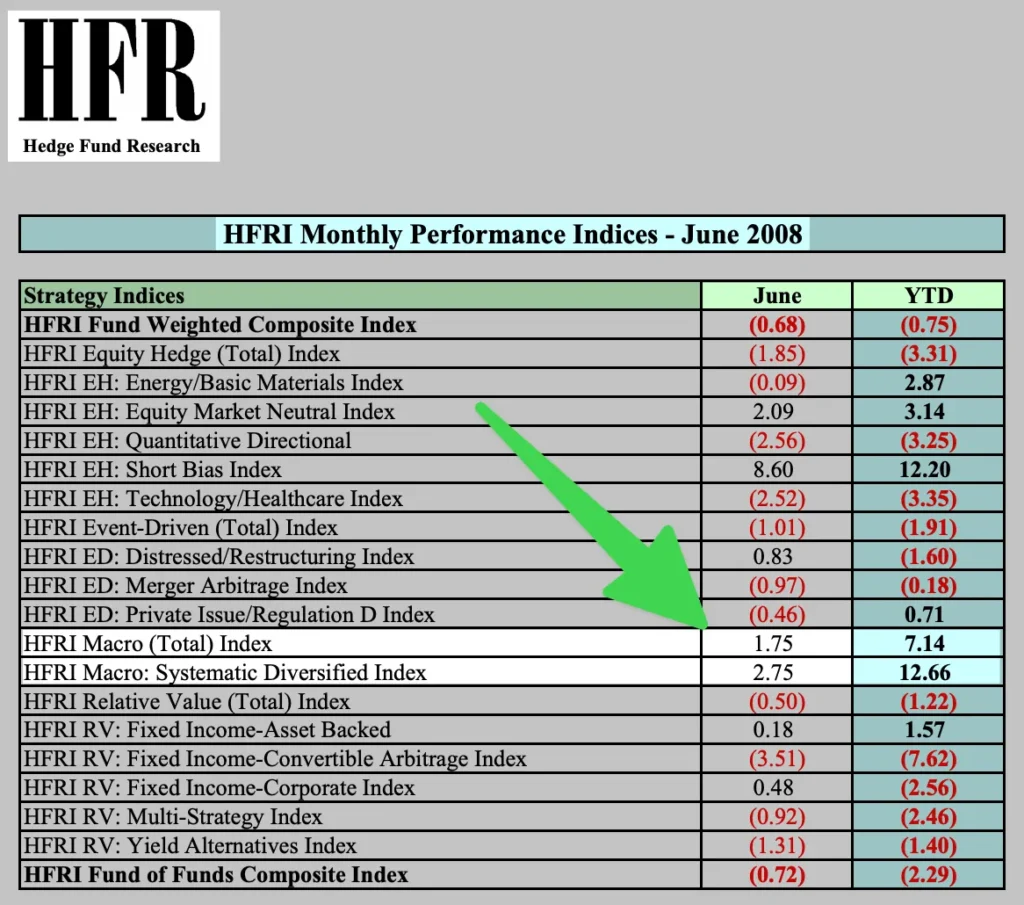
Task: Select June value (0.46) for Private Issue/Regulation D
Action: tap(777, 614)
